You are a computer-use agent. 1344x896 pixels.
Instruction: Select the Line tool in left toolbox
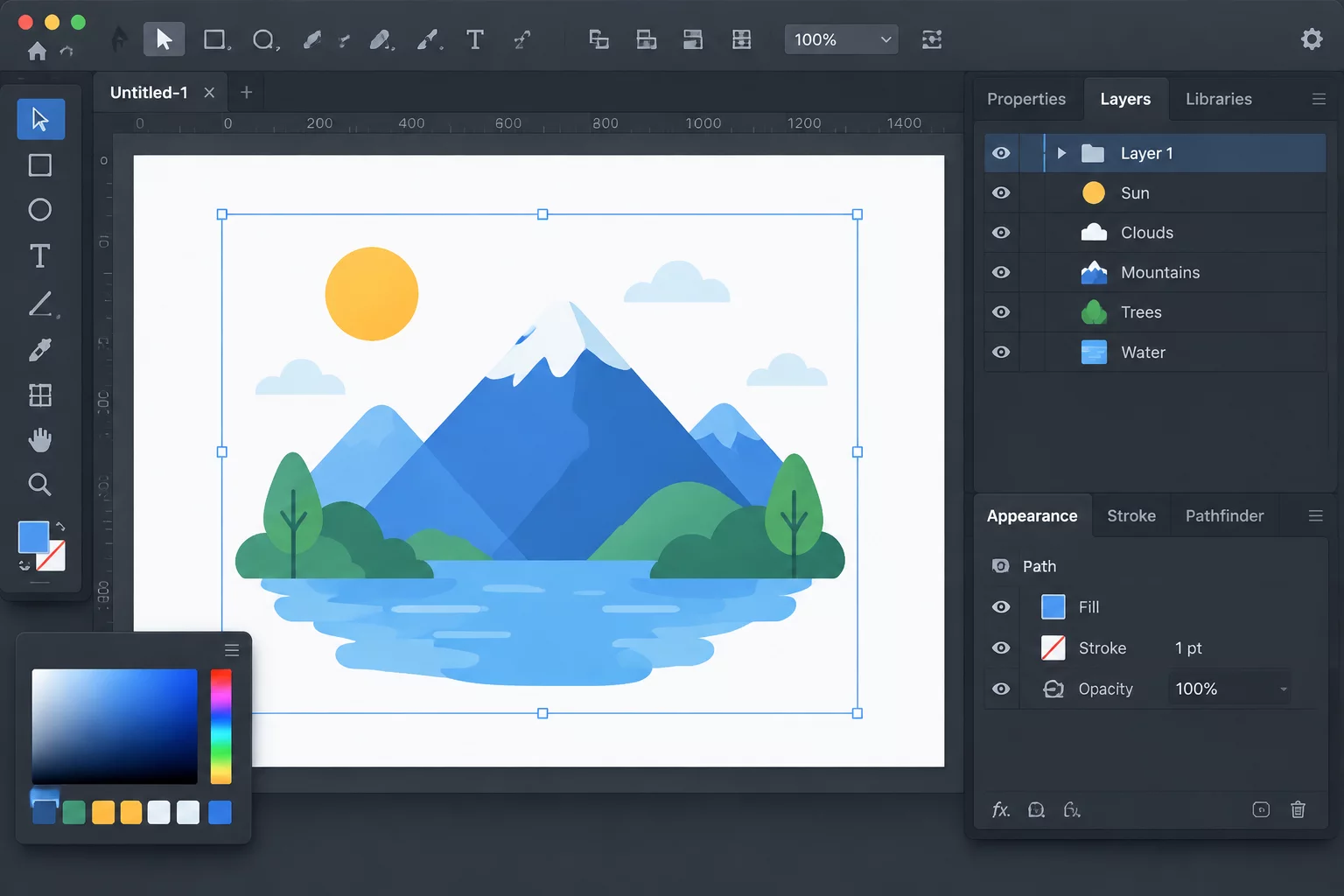click(41, 304)
